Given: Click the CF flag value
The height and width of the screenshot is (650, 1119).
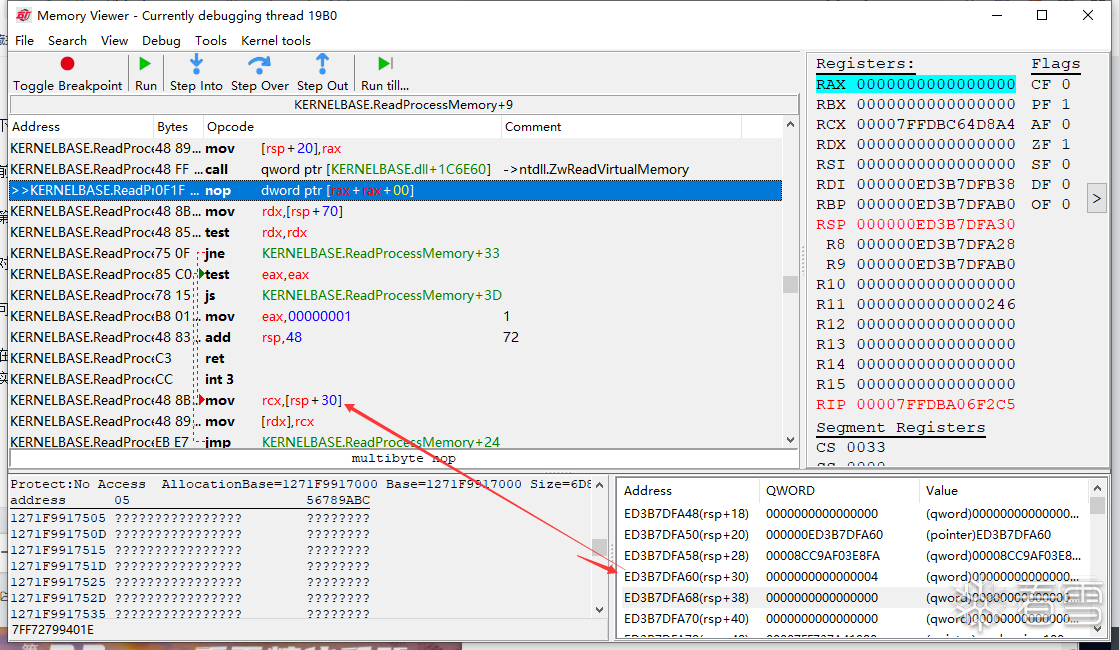Looking at the screenshot, I should (1065, 84).
